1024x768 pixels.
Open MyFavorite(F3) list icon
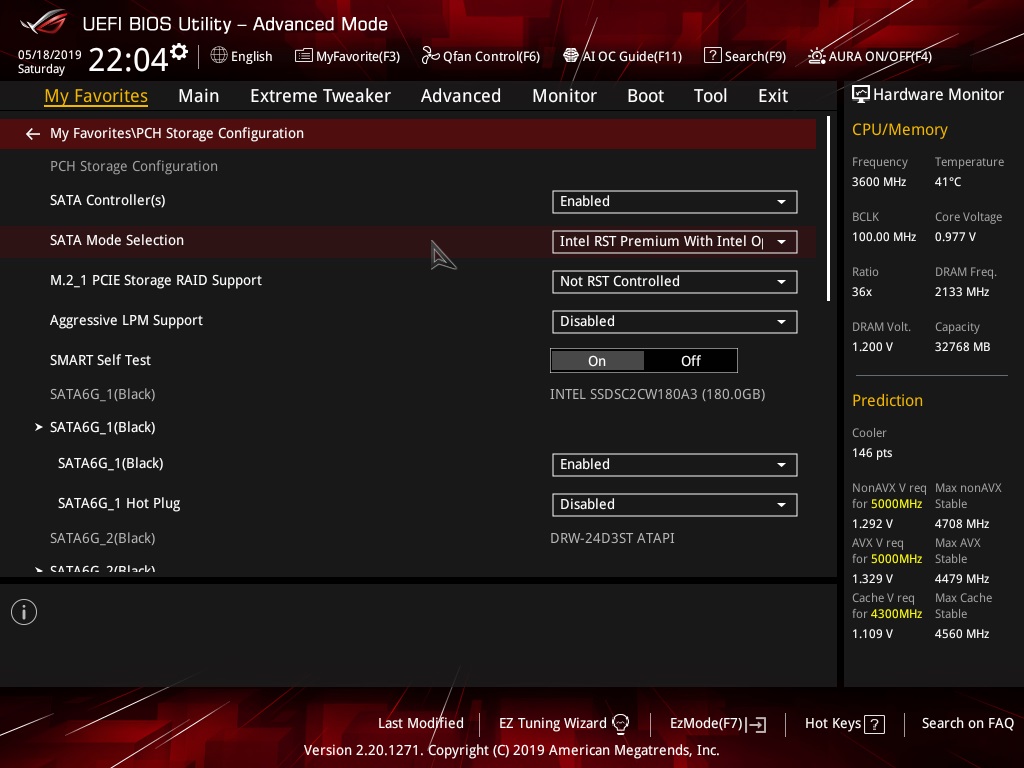304,56
